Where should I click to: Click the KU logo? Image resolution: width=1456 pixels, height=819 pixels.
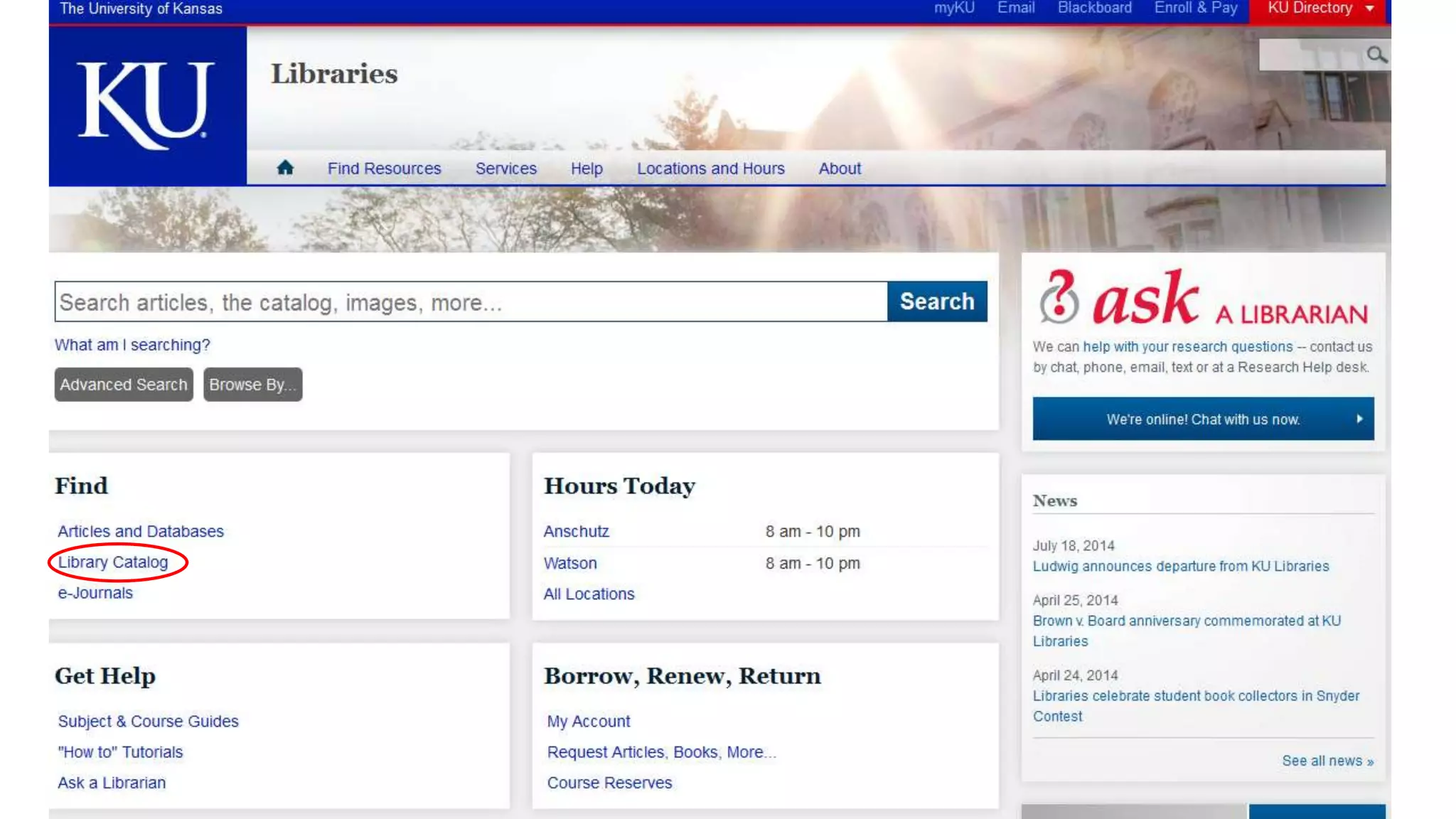pos(146,105)
